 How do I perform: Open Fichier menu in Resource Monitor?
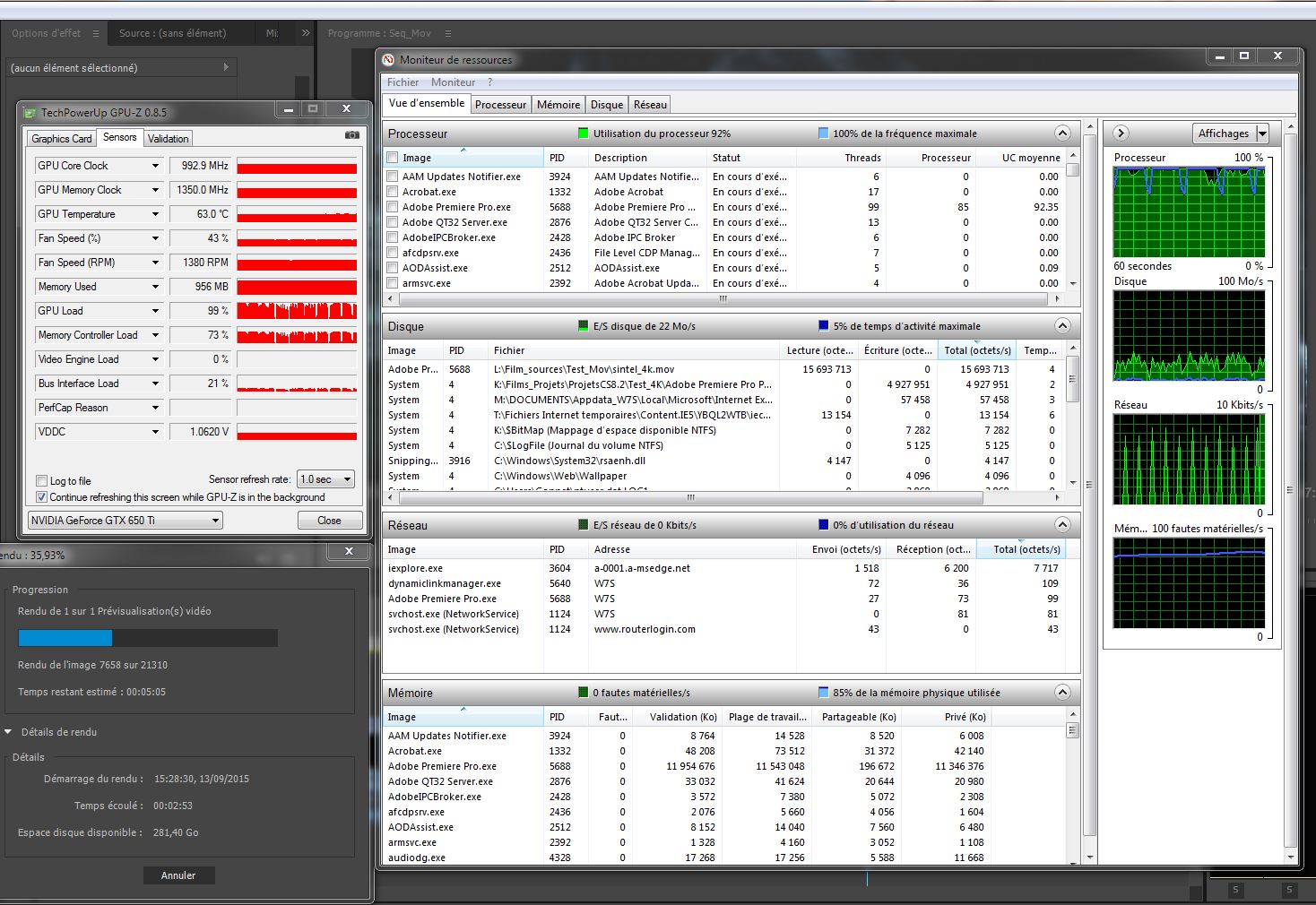point(403,82)
